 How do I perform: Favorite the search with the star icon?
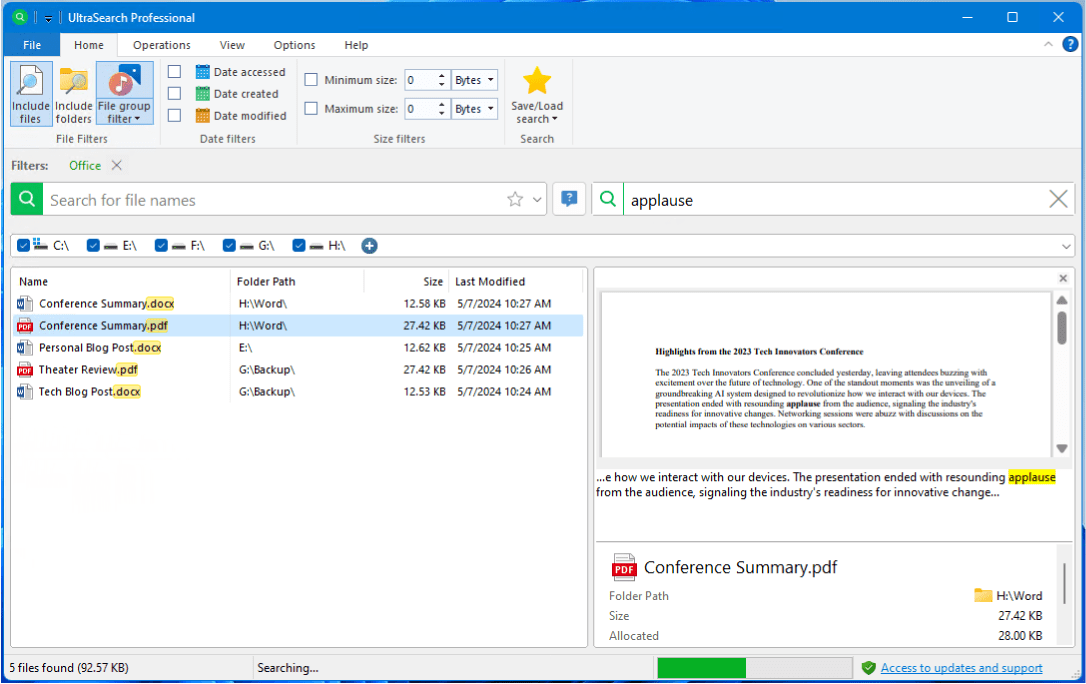pos(515,200)
